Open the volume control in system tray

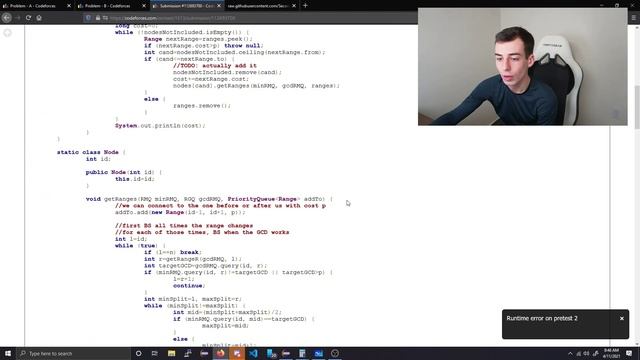587,353
